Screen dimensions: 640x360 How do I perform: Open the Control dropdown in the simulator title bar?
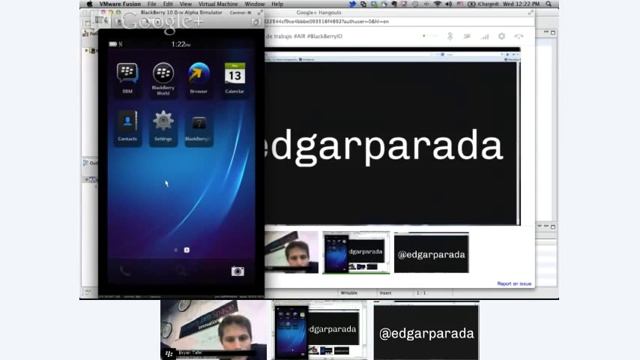[240, 13]
